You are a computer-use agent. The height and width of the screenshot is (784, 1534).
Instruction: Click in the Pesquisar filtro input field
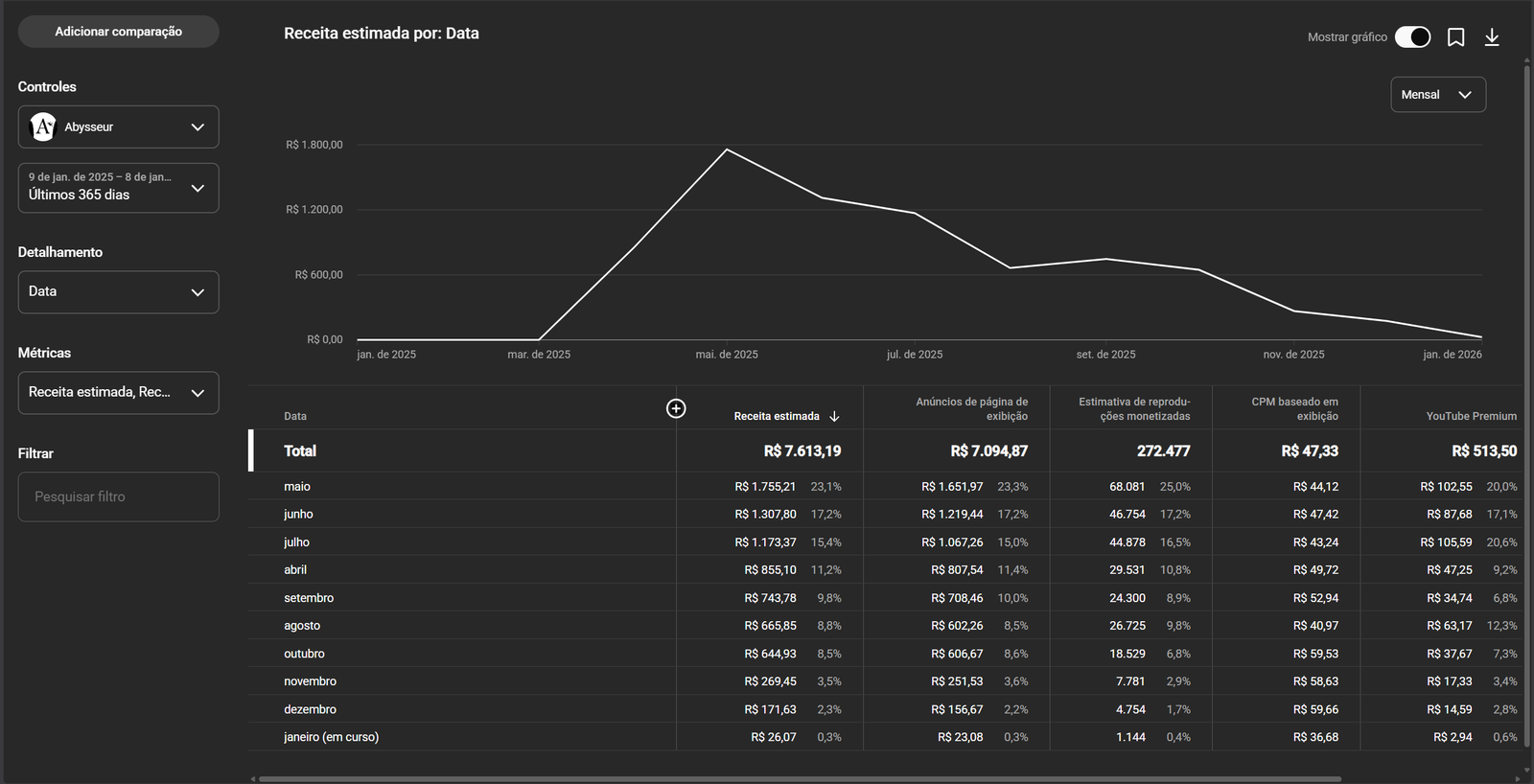[119, 496]
